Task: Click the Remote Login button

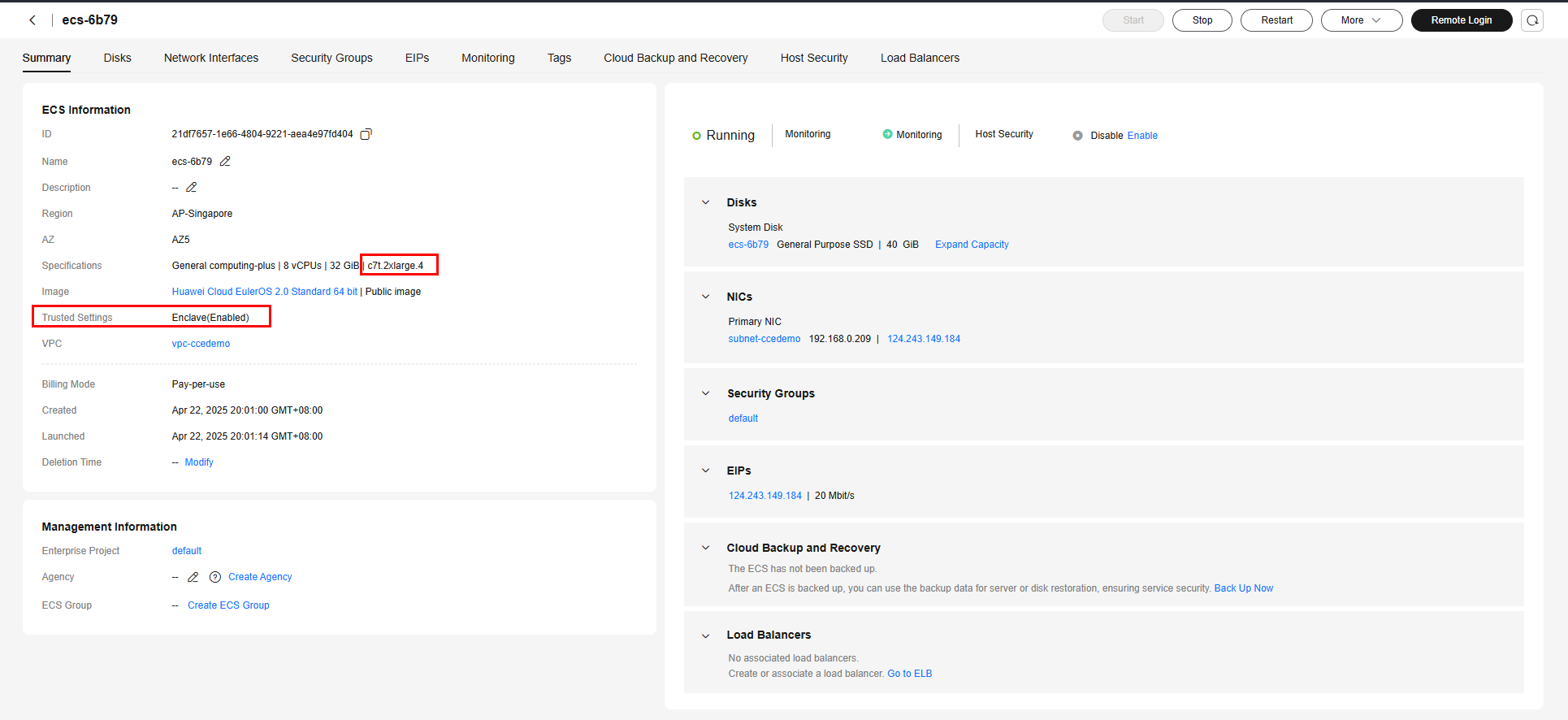Action: coord(1462,20)
